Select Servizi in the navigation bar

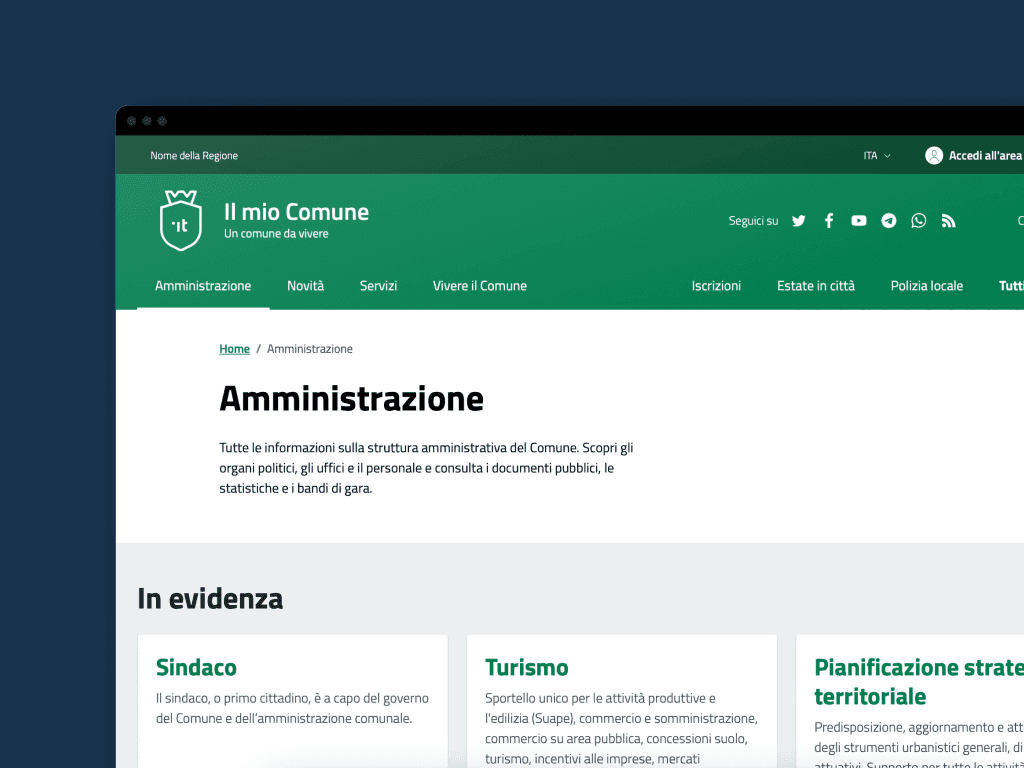tap(378, 286)
